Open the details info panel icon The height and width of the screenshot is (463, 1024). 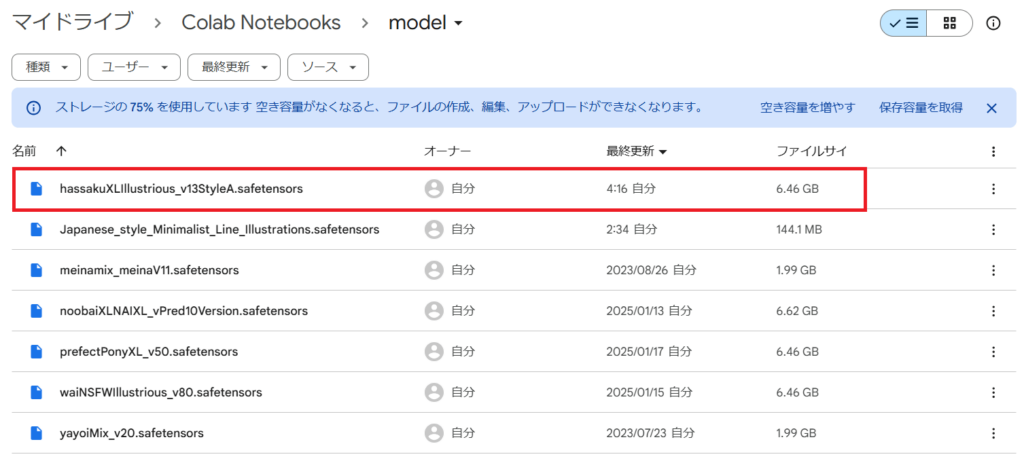click(x=993, y=24)
